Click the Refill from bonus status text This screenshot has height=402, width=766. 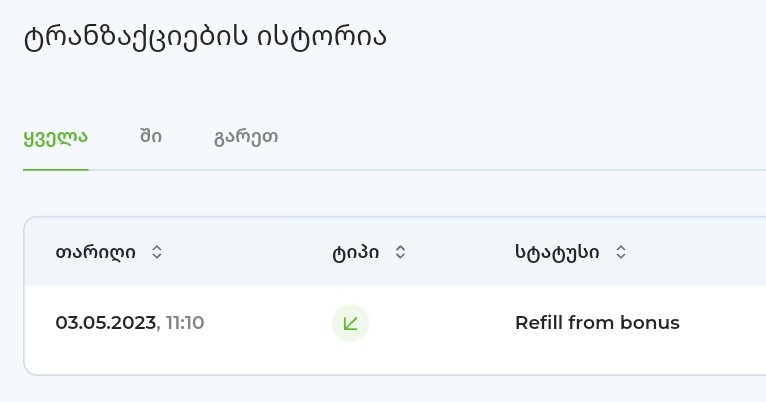coord(597,323)
